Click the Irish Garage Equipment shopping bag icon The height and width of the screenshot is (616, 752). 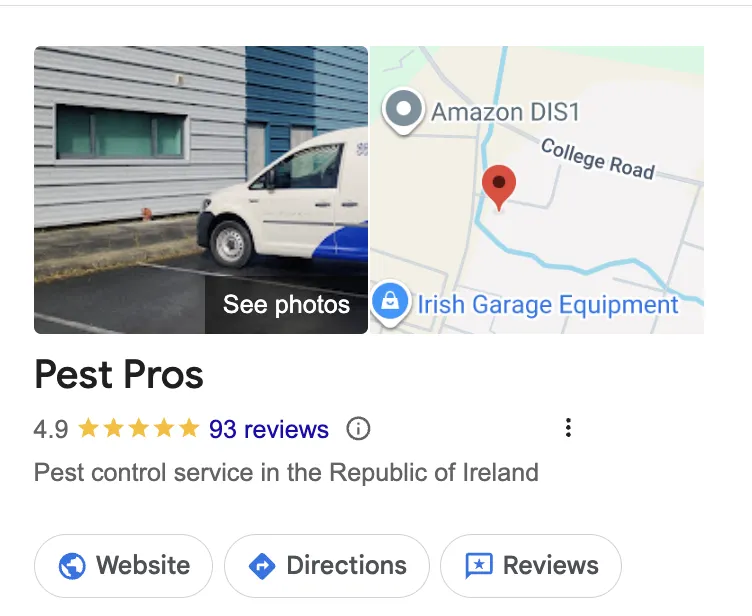click(390, 303)
